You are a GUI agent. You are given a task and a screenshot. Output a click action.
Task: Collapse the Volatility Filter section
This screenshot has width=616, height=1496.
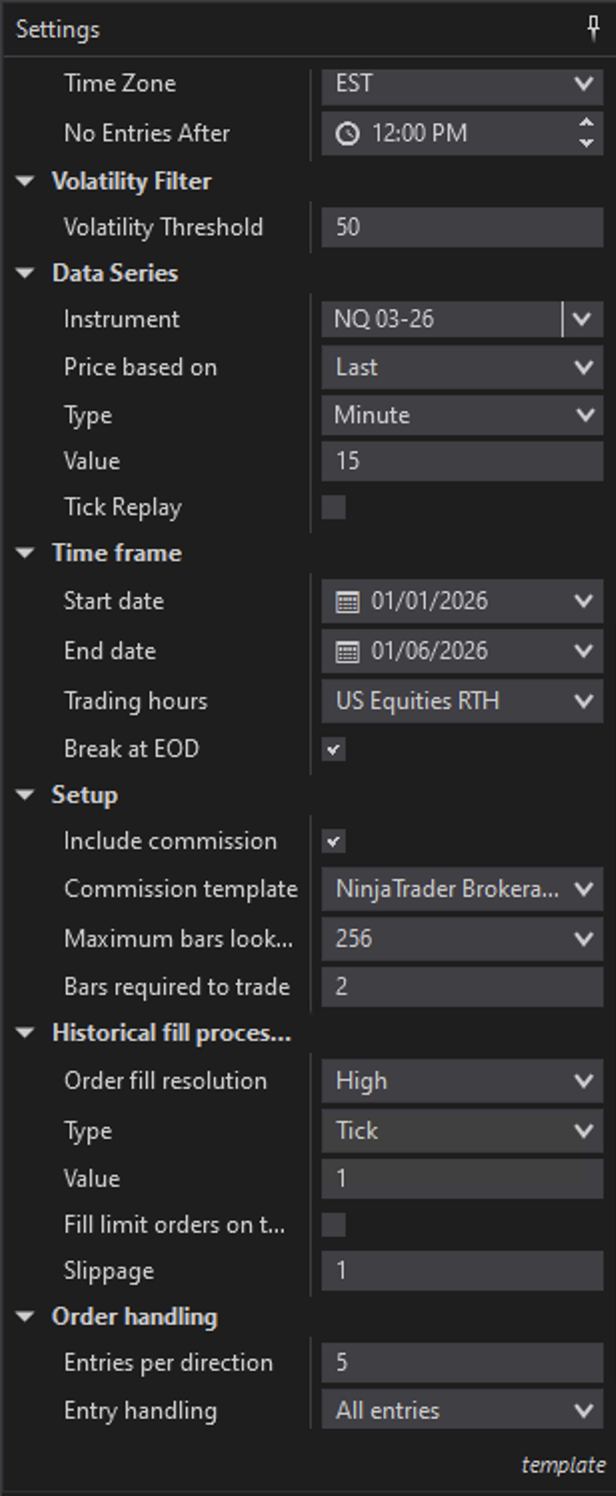coord(25,181)
